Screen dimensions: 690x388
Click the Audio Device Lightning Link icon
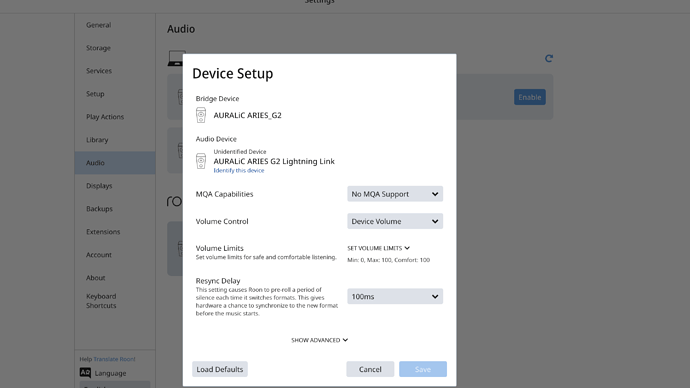201,161
